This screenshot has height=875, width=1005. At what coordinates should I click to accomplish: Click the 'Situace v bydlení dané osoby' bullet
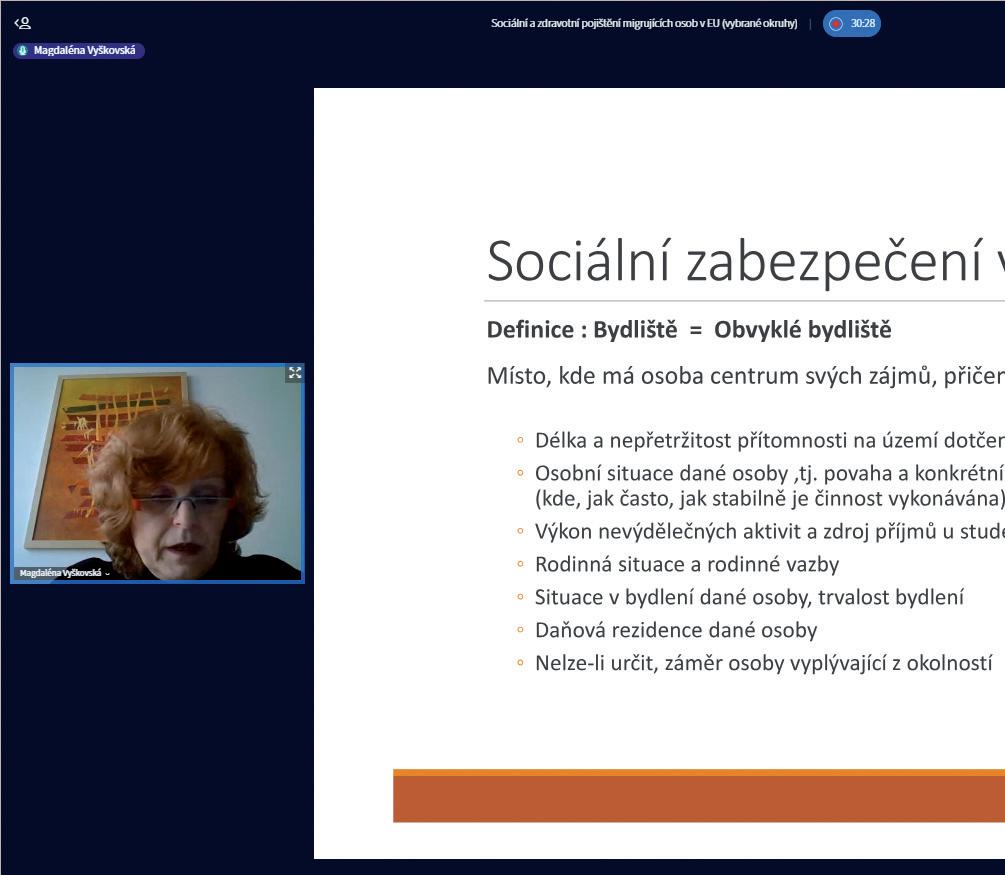tap(749, 597)
